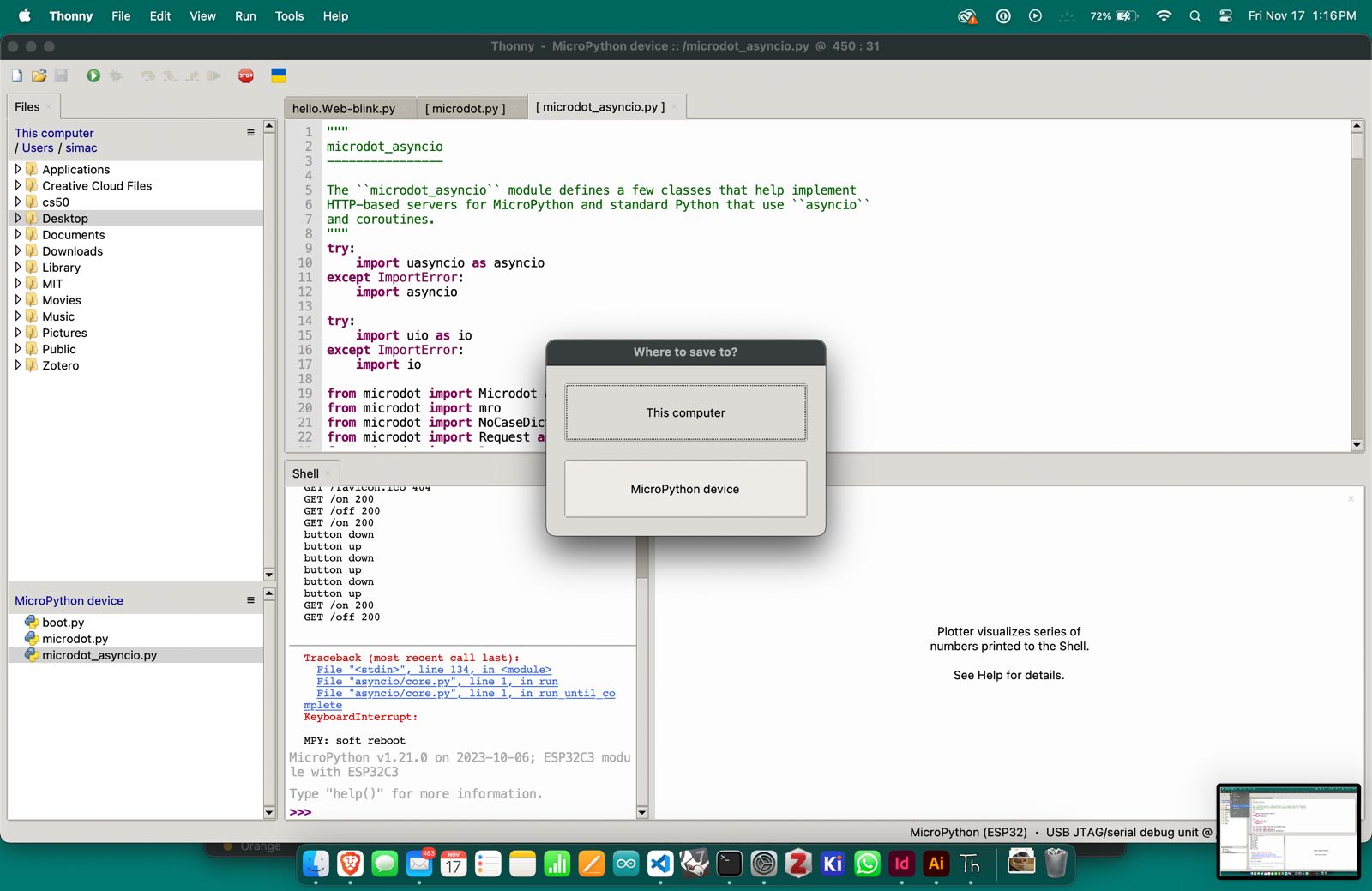Expand the Library folder
Viewport: 1372px width, 891px height.
(x=18, y=268)
